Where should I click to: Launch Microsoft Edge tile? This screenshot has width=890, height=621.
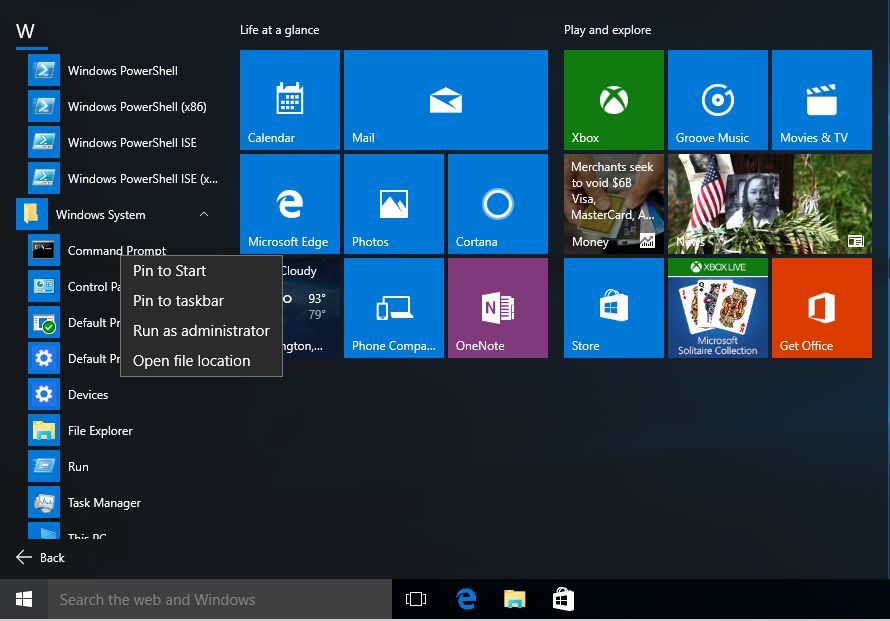pos(289,204)
